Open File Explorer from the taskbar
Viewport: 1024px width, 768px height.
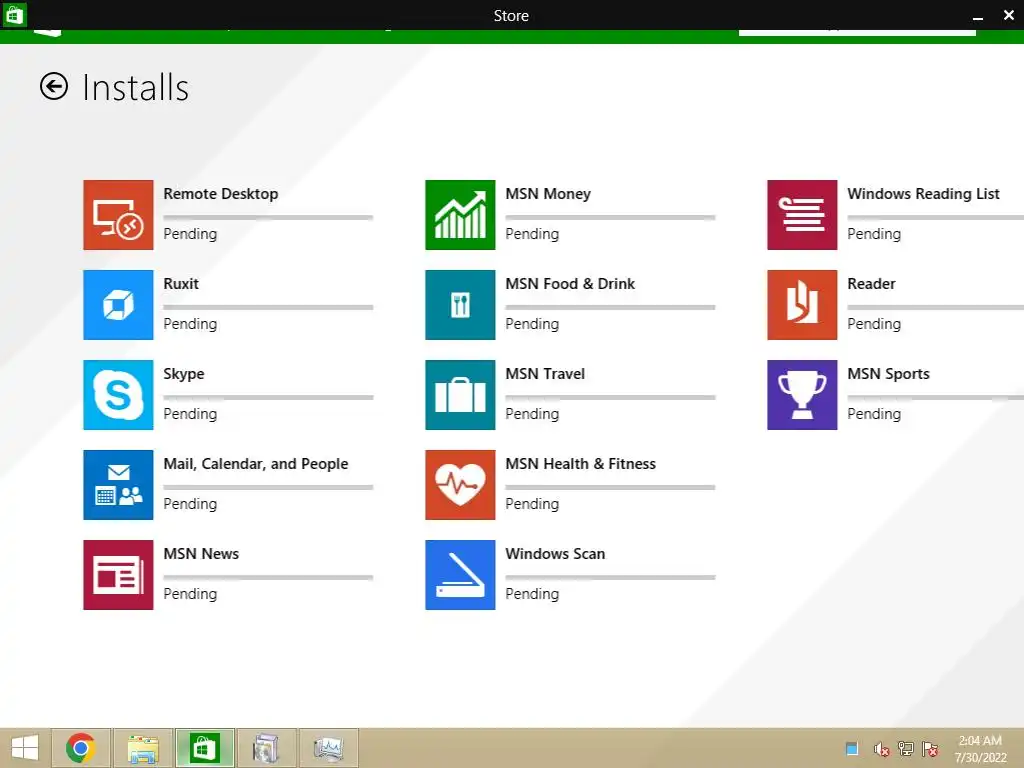click(143, 748)
